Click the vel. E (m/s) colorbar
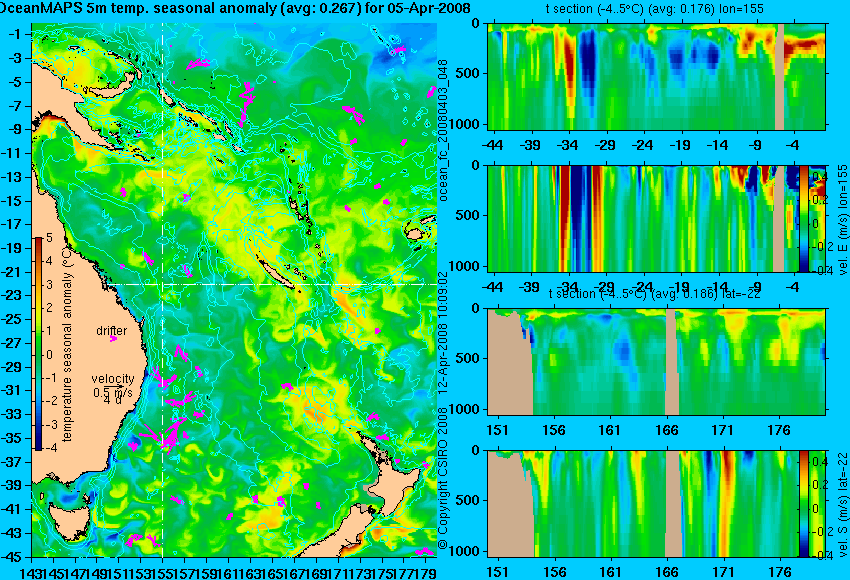 point(803,218)
